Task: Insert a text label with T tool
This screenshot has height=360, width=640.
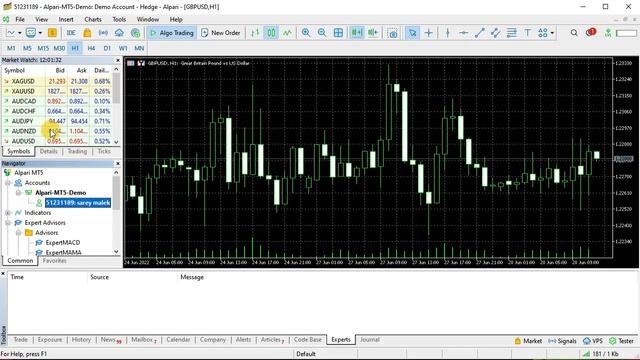Action: click(527, 33)
